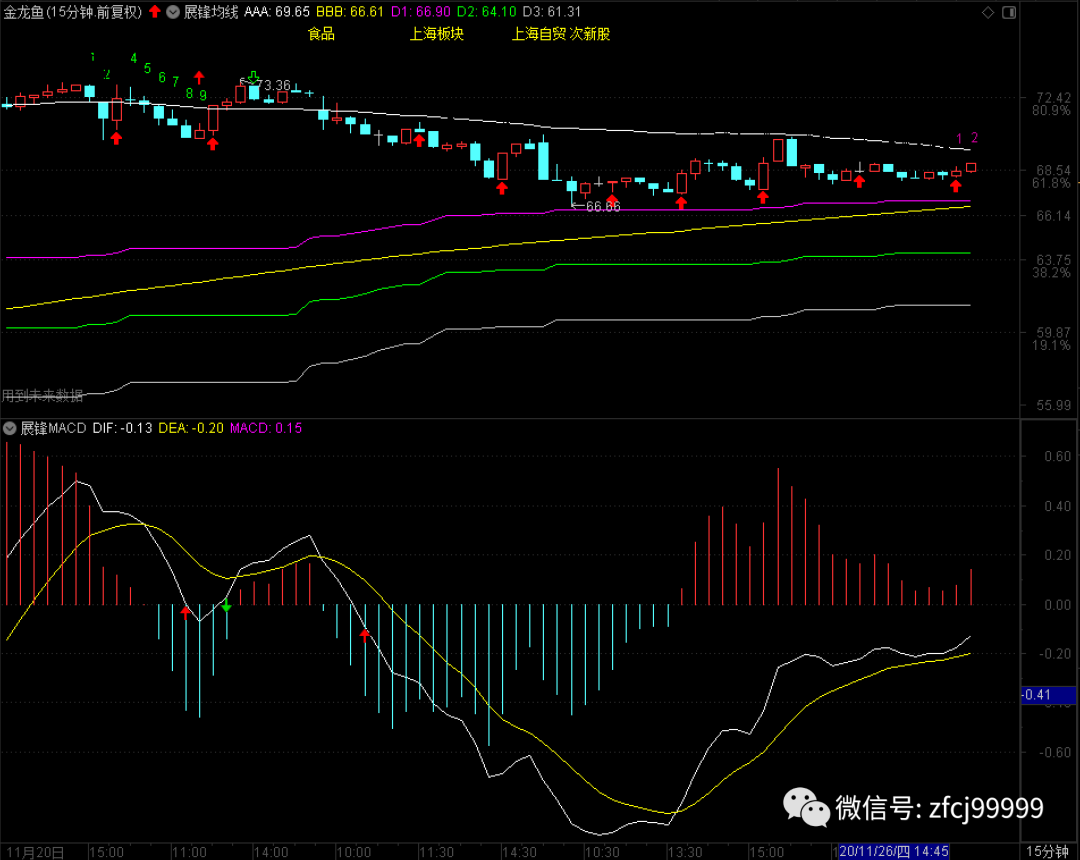Click the 展锋MACD indicator name
1080x860 pixels.
53,428
